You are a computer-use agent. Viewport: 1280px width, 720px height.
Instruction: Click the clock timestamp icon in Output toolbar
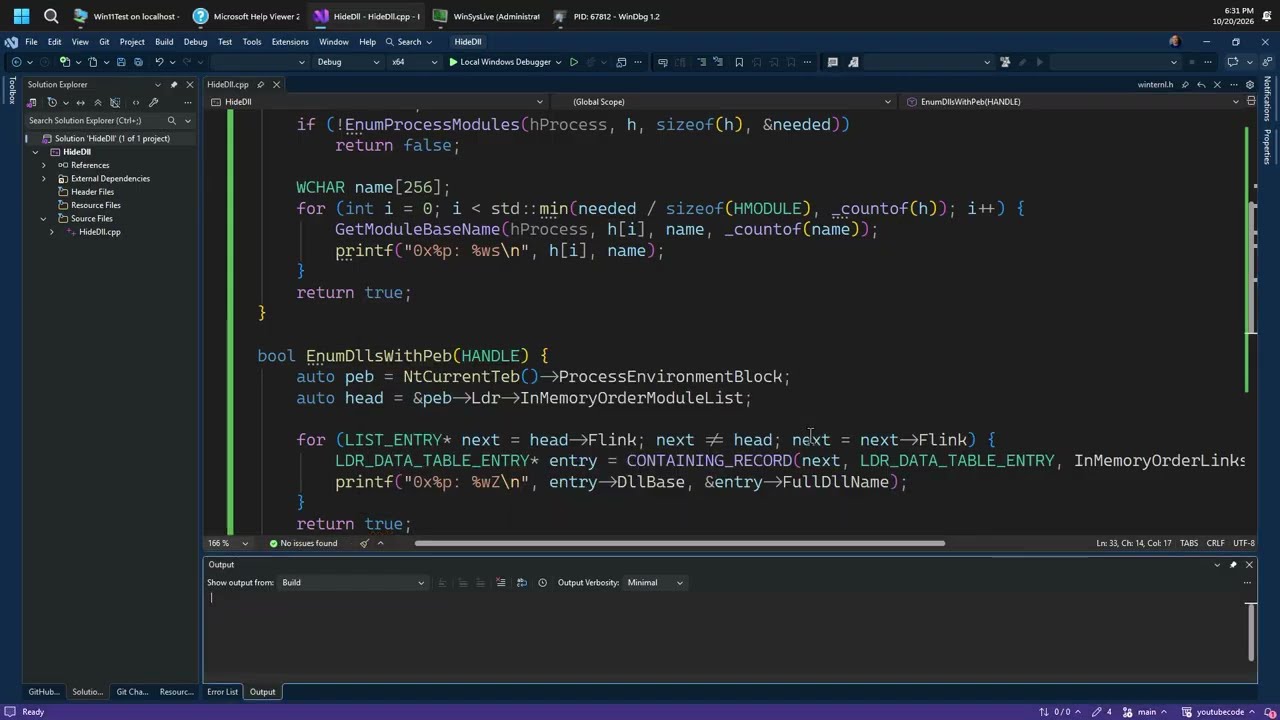tap(542, 582)
